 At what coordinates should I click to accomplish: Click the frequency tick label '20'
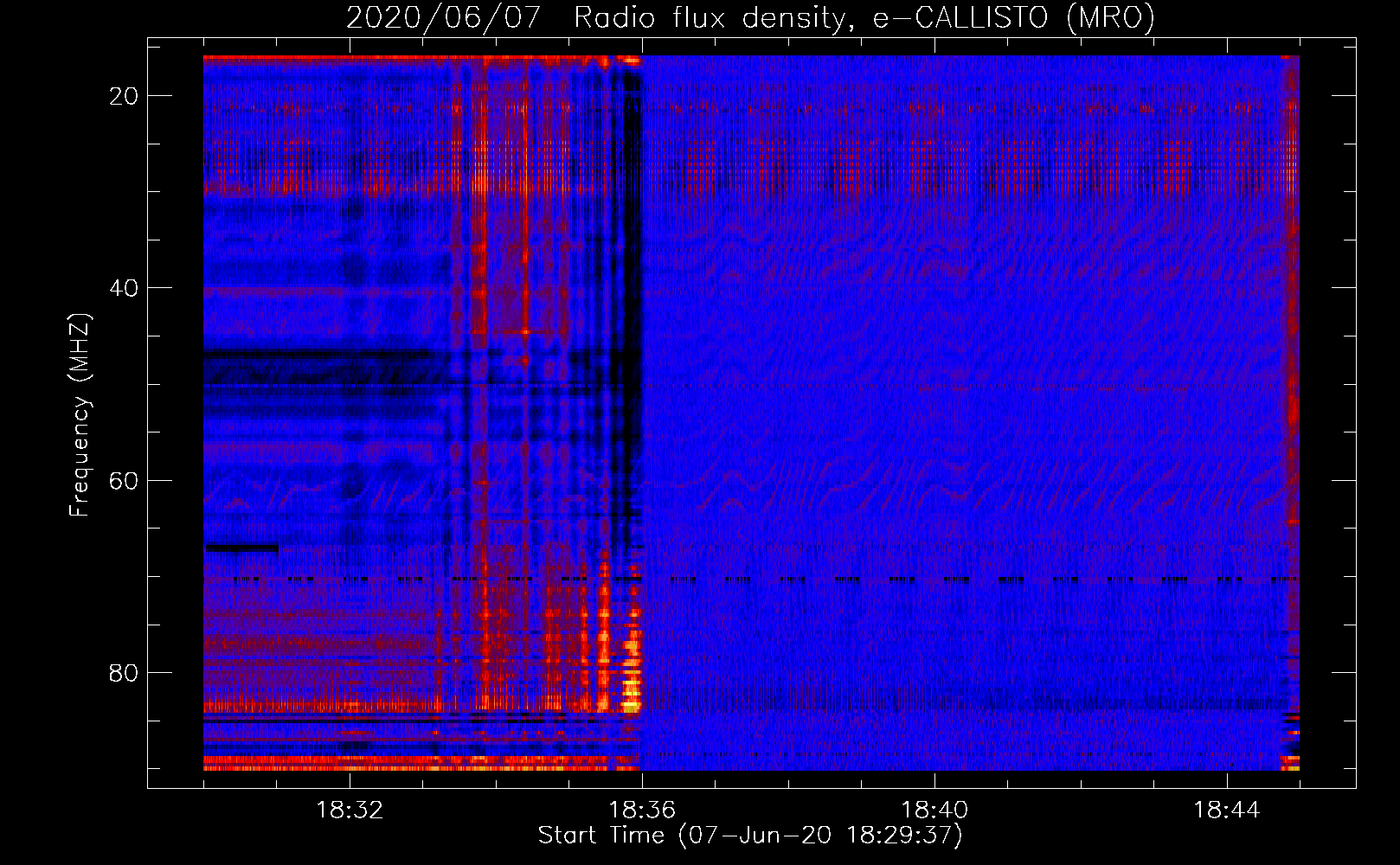124,96
